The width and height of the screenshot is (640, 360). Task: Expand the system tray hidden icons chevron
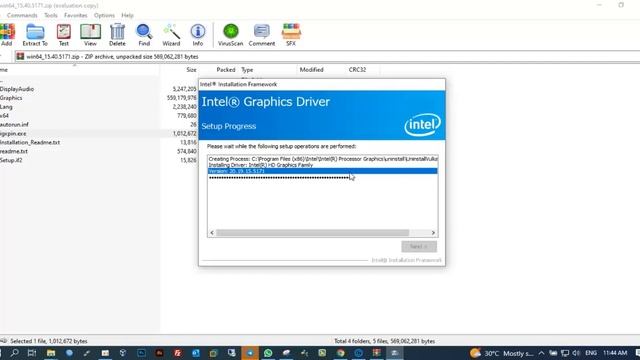coord(542,353)
